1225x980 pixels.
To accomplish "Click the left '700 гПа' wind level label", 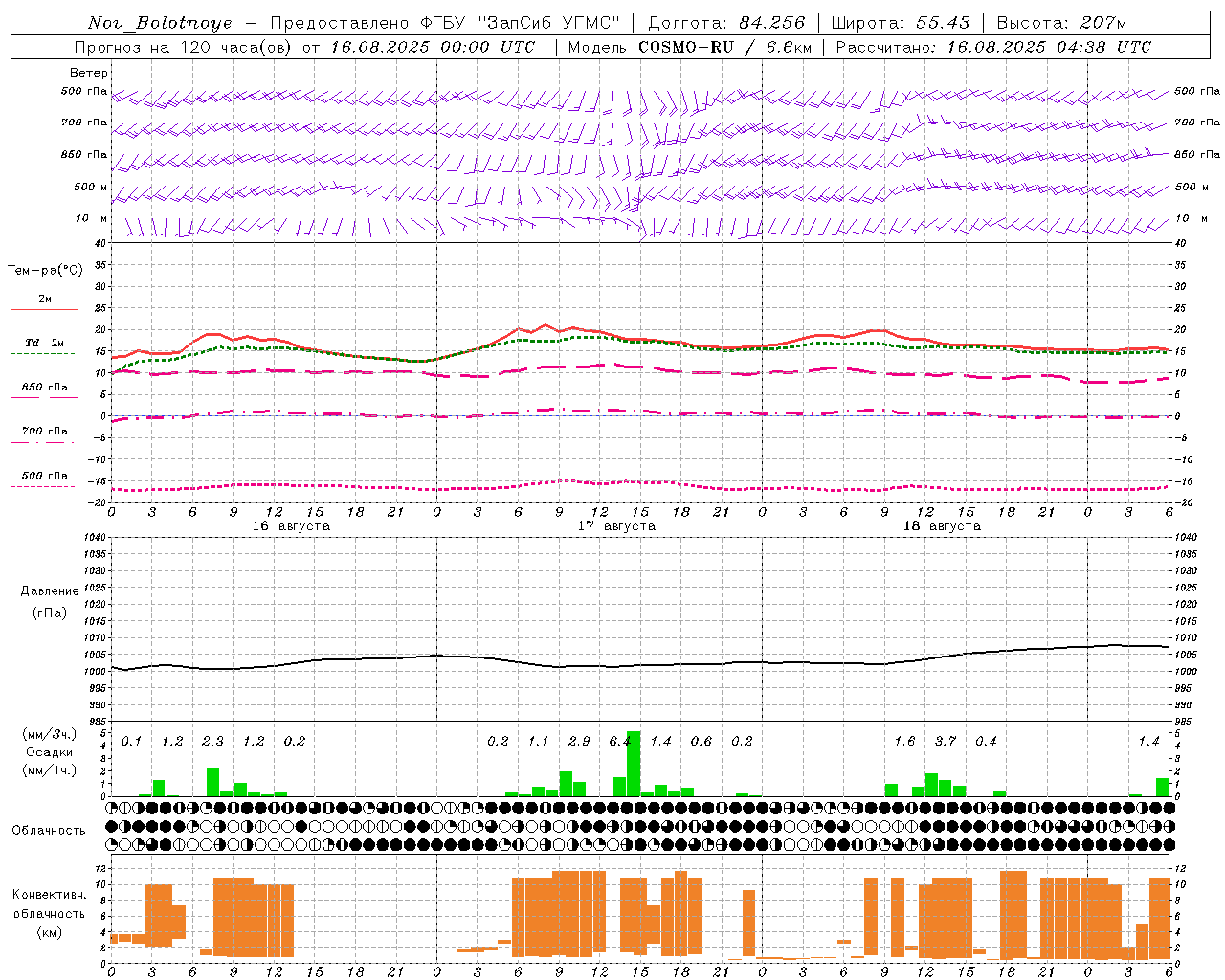I will [x=84, y=122].
